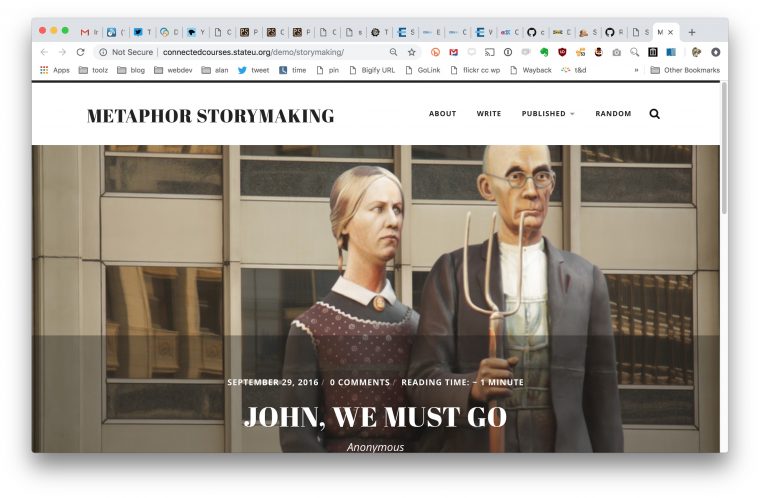Click the Evernote elephant extension icon

pos(544,52)
